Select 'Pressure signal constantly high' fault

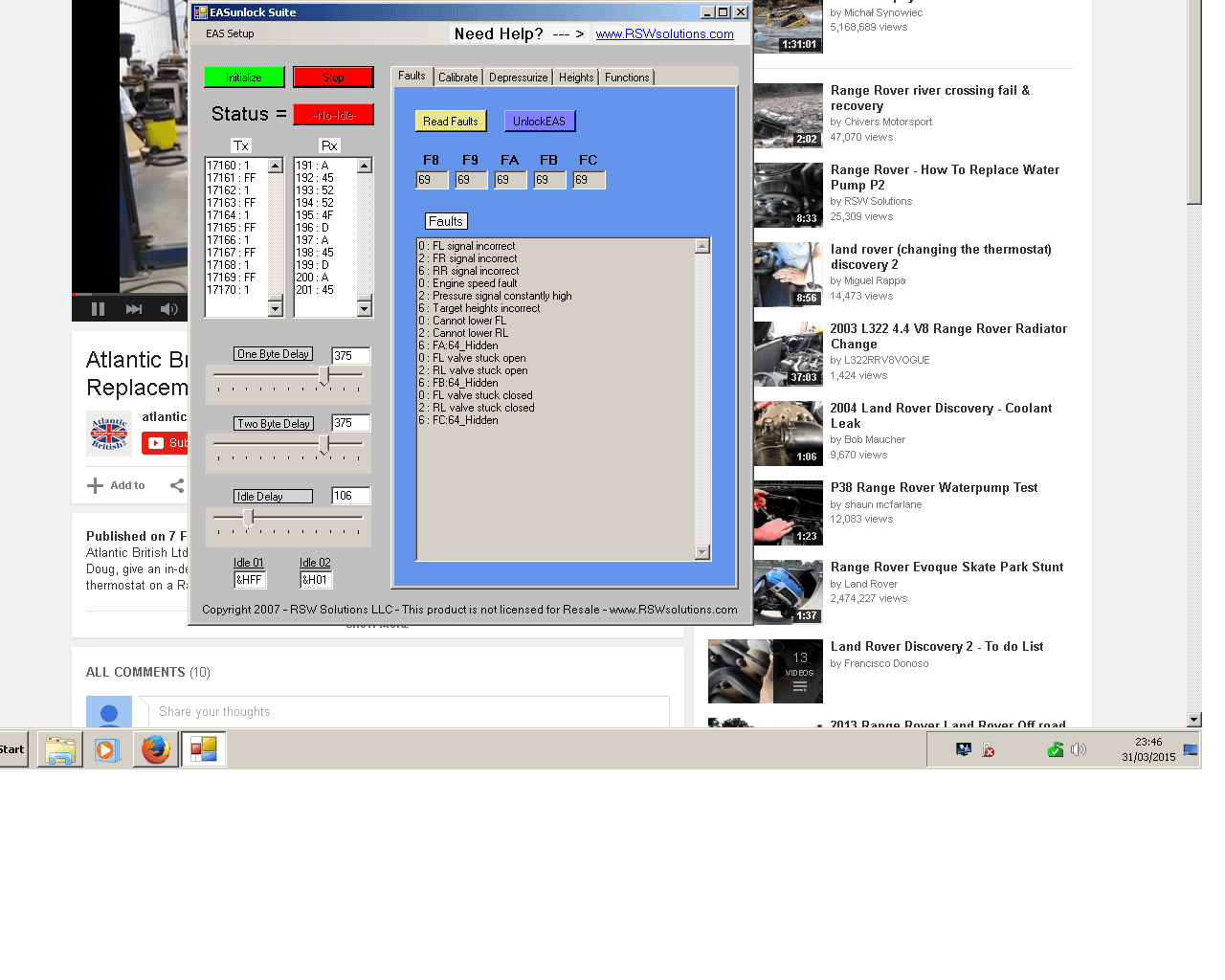495,296
